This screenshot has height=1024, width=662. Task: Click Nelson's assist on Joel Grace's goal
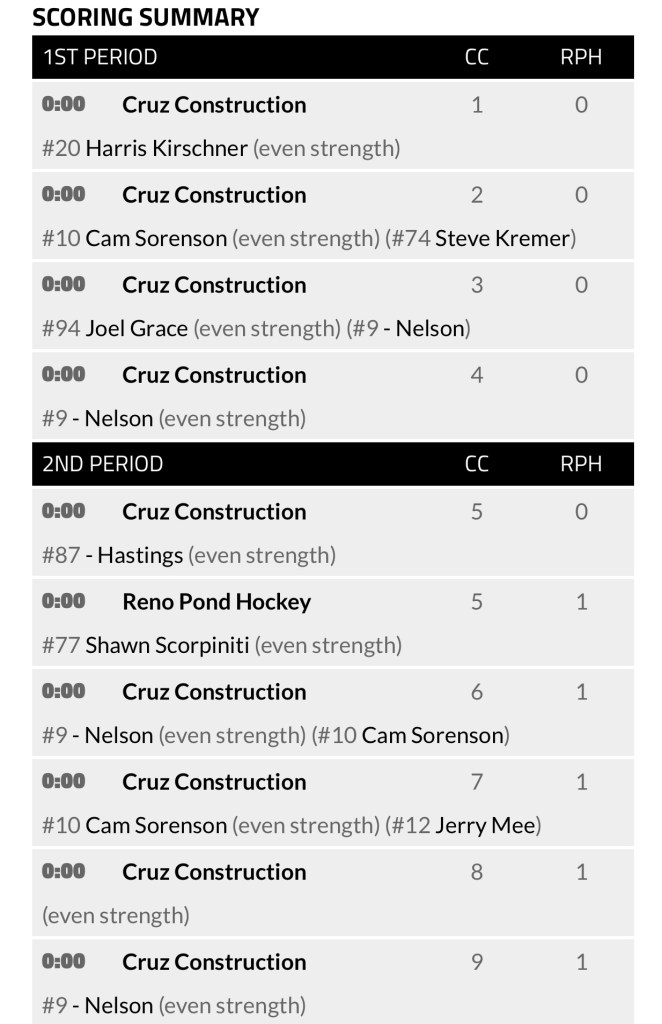[426, 329]
